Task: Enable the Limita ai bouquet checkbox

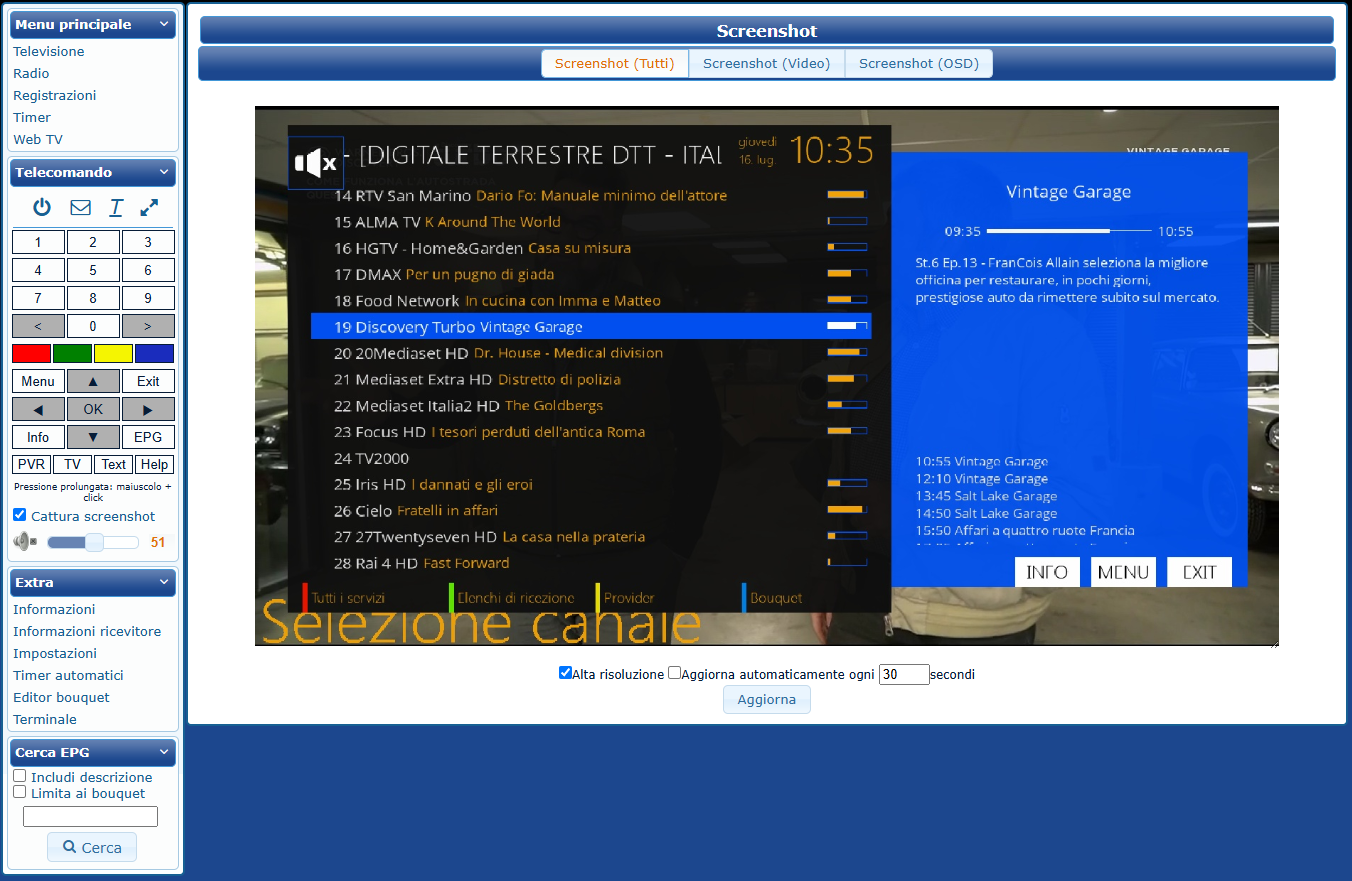Action: click(20, 792)
